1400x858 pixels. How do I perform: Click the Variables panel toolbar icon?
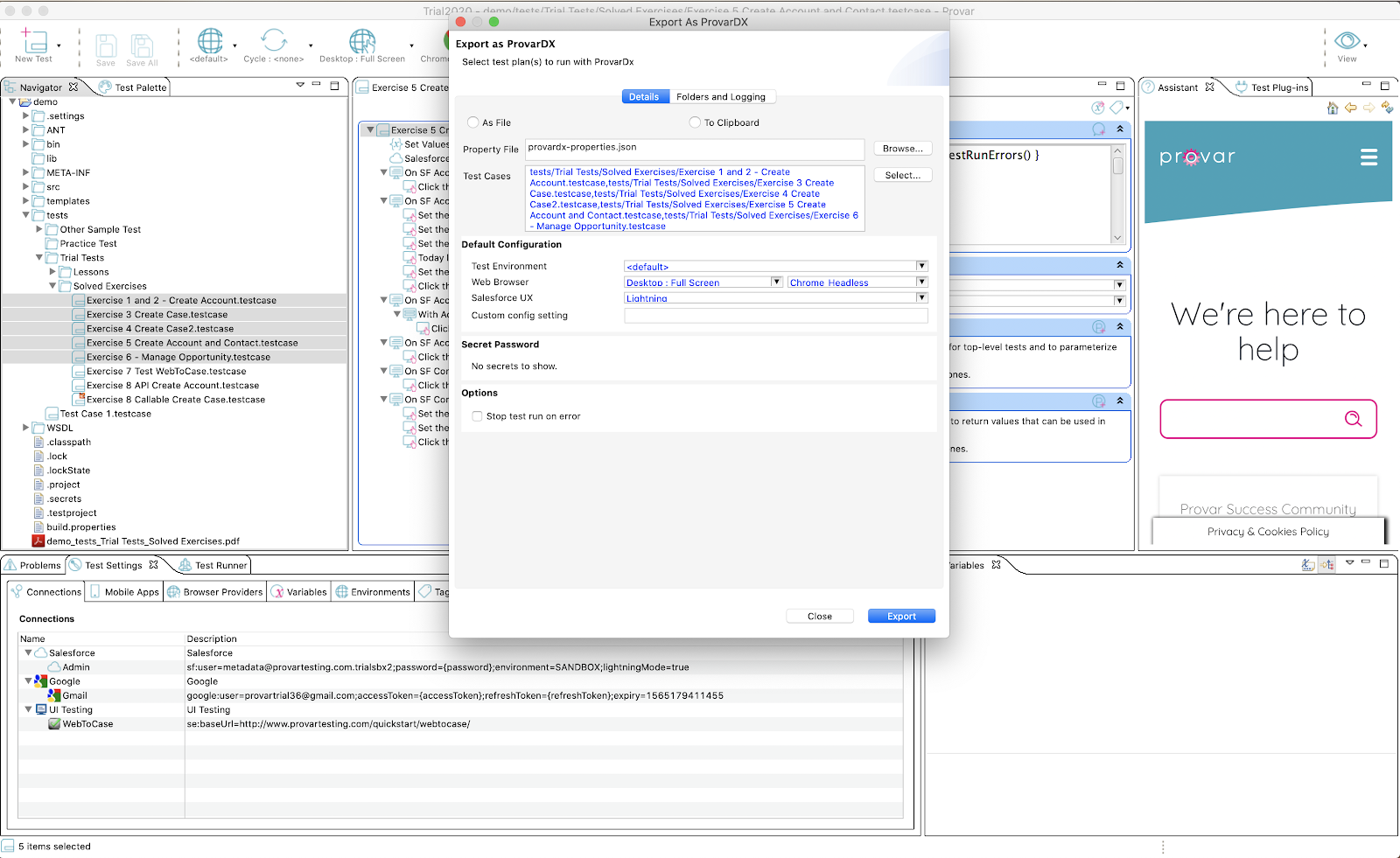coord(1308,565)
